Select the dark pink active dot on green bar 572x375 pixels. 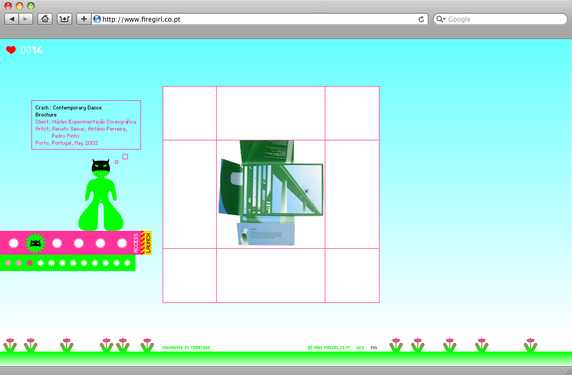coord(30,263)
